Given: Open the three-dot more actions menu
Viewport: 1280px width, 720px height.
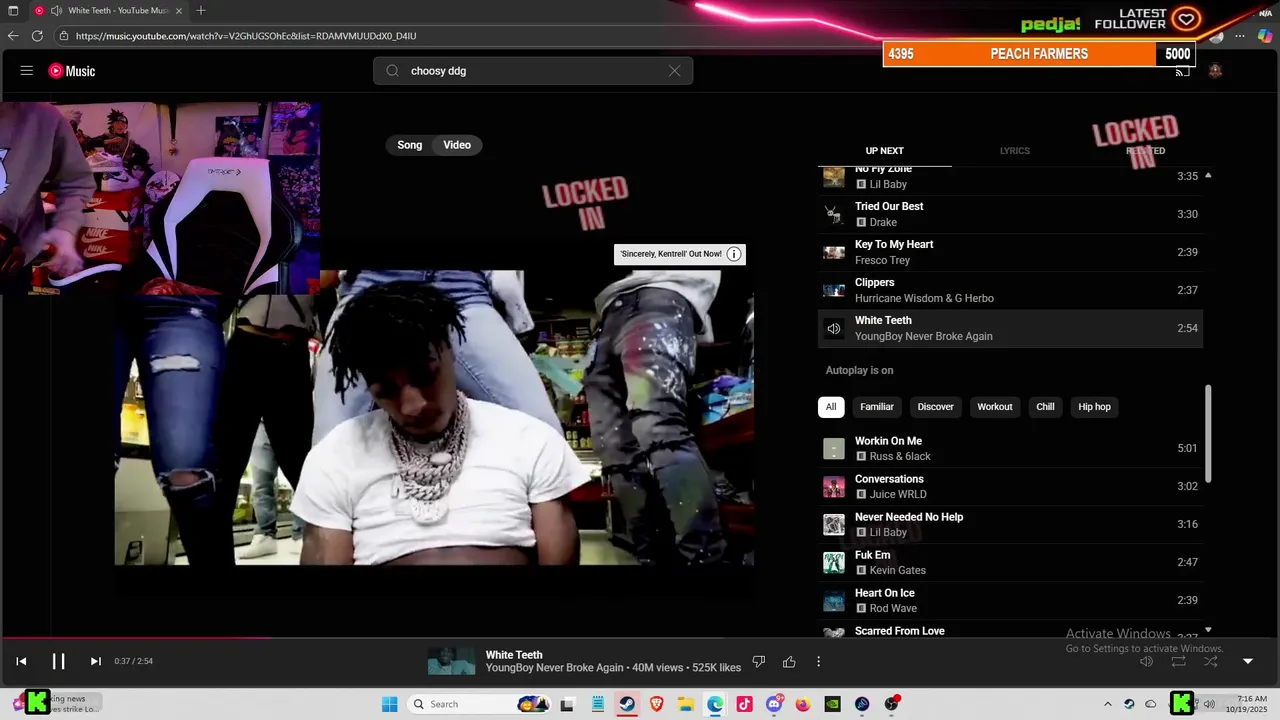Looking at the screenshot, I should [x=818, y=661].
